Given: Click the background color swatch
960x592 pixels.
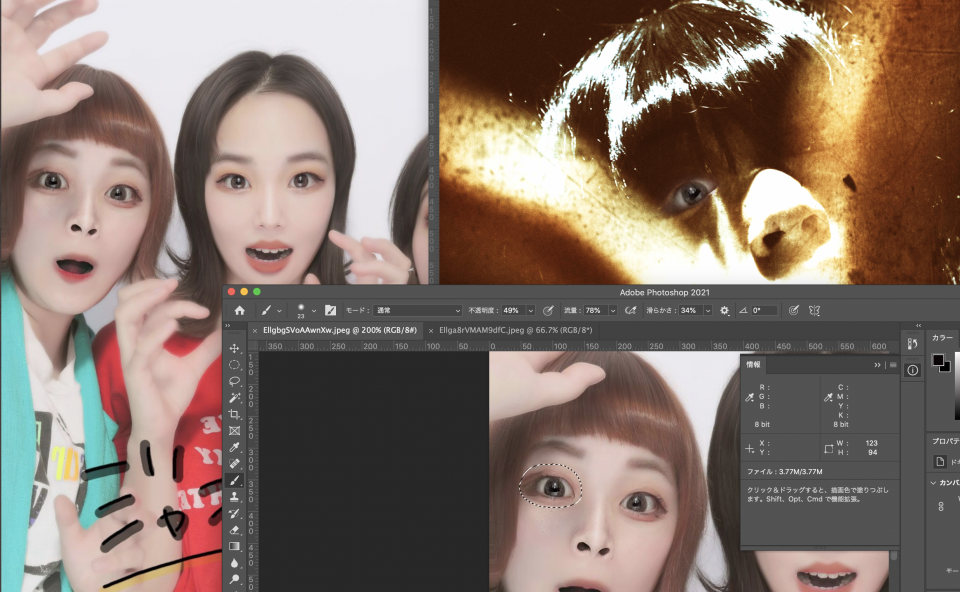Looking at the screenshot, I should (947, 368).
